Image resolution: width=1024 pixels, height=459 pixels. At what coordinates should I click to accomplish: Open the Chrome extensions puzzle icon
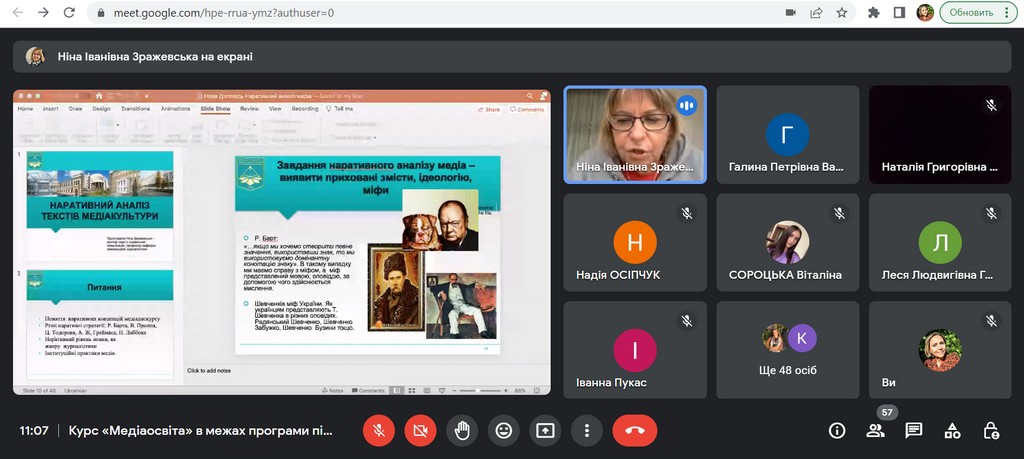[x=874, y=13]
